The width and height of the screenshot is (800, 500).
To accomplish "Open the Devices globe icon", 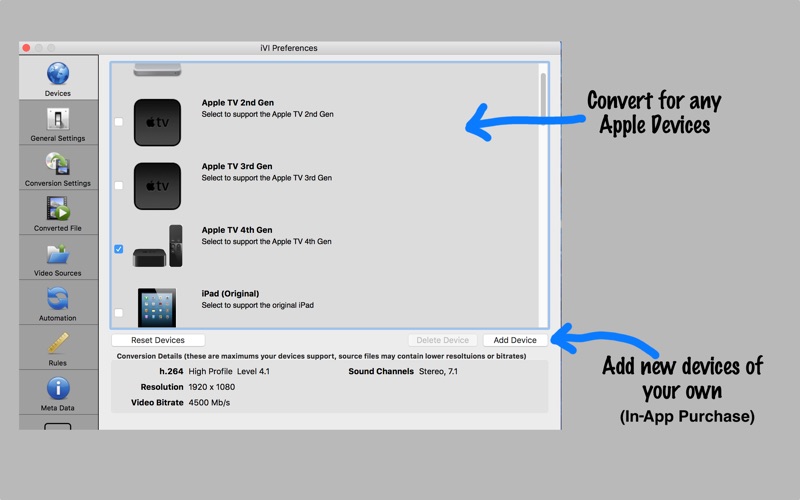I will (x=58, y=73).
